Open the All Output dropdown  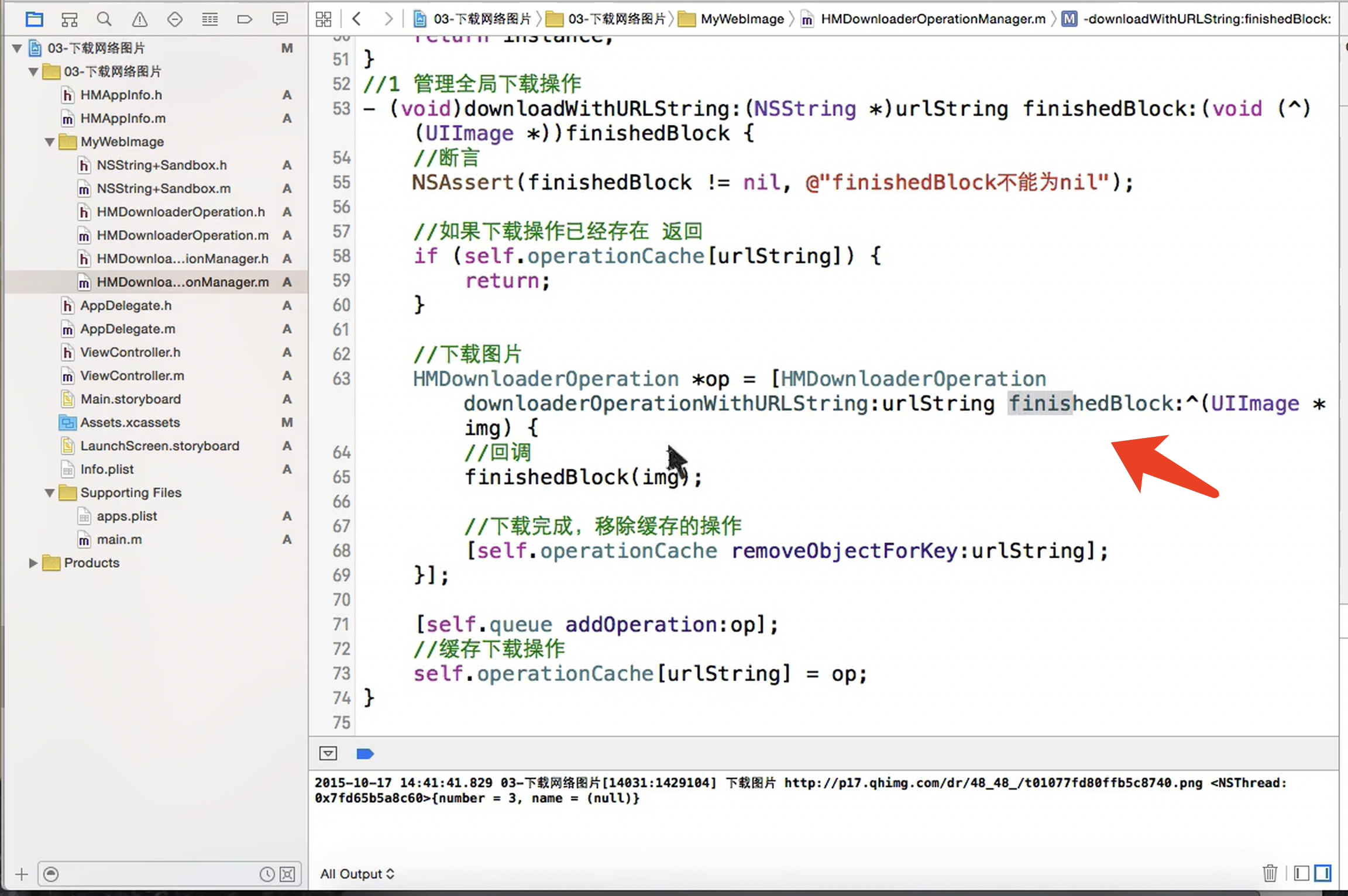pos(357,874)
